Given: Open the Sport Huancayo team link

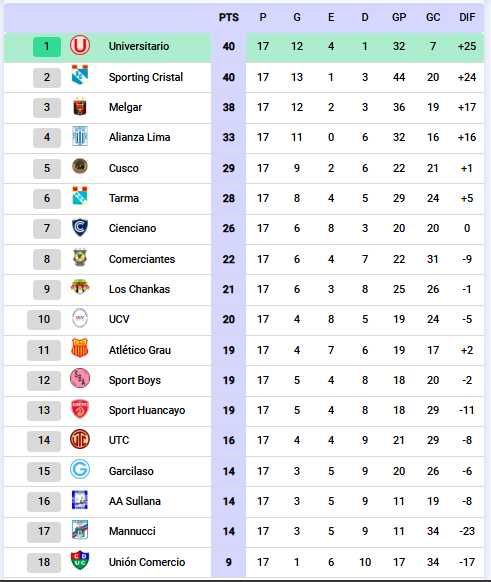Looking at the screenshot, I should click(x=147, y=410).
